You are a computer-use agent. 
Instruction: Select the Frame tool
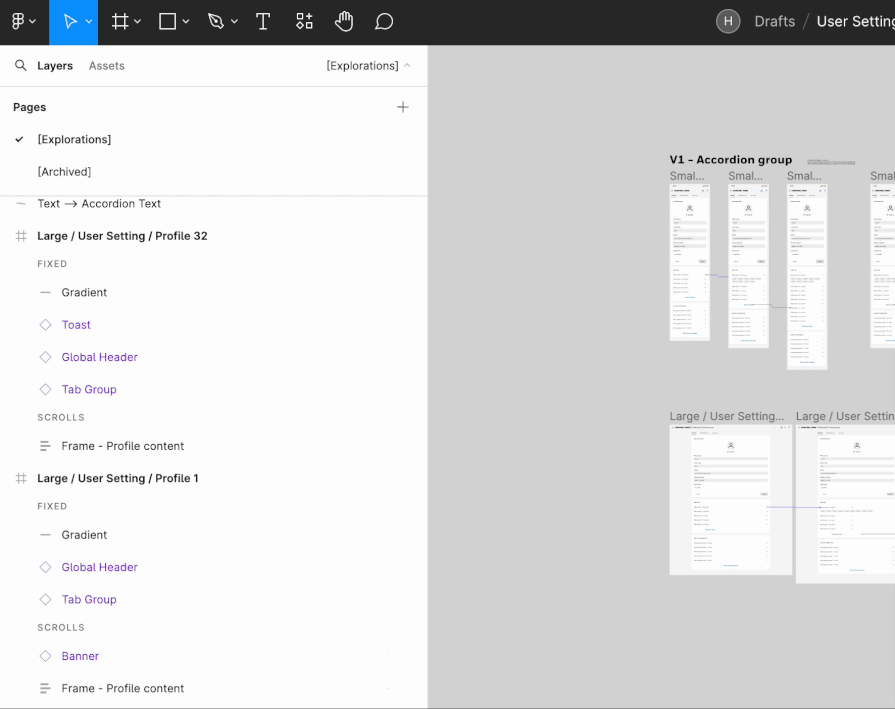(120, 22)
